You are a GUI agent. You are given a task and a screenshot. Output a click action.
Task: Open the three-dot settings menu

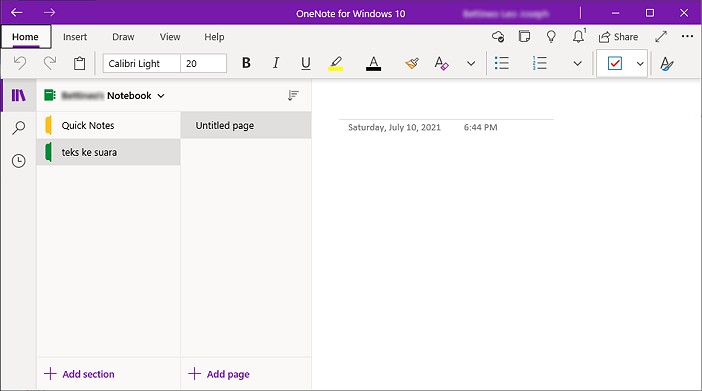(x=687, y=36)
